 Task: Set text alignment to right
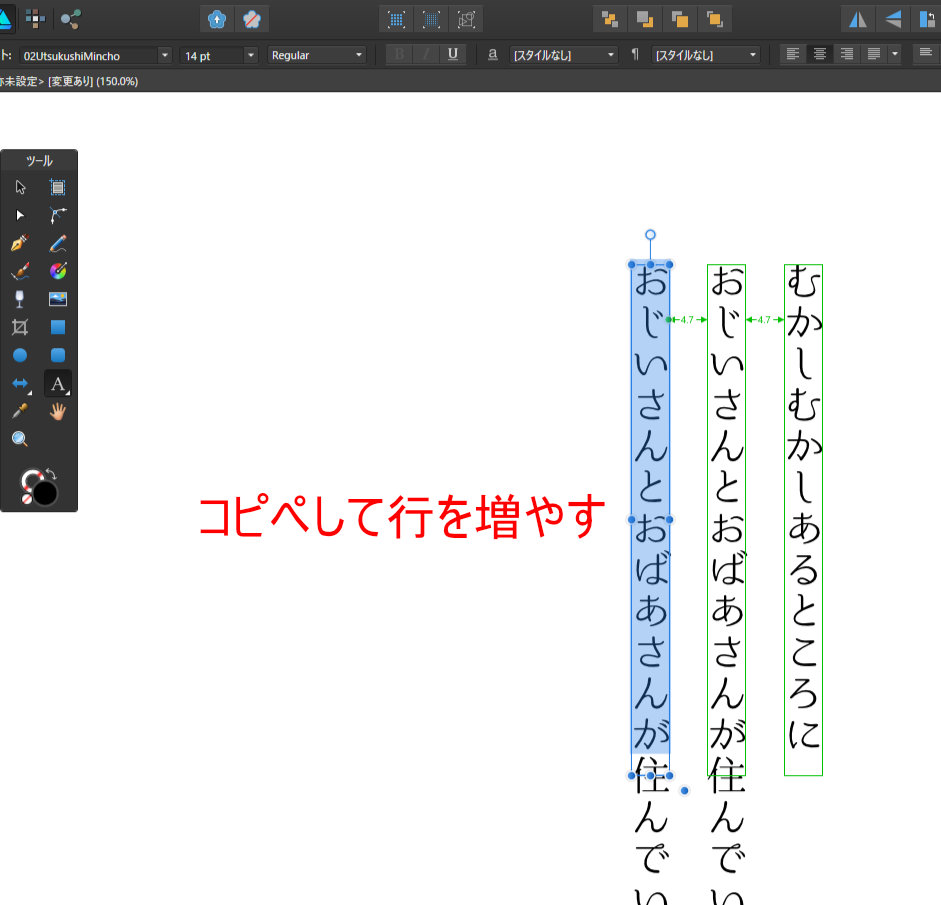pyautogui.click(x=847, y=55)
